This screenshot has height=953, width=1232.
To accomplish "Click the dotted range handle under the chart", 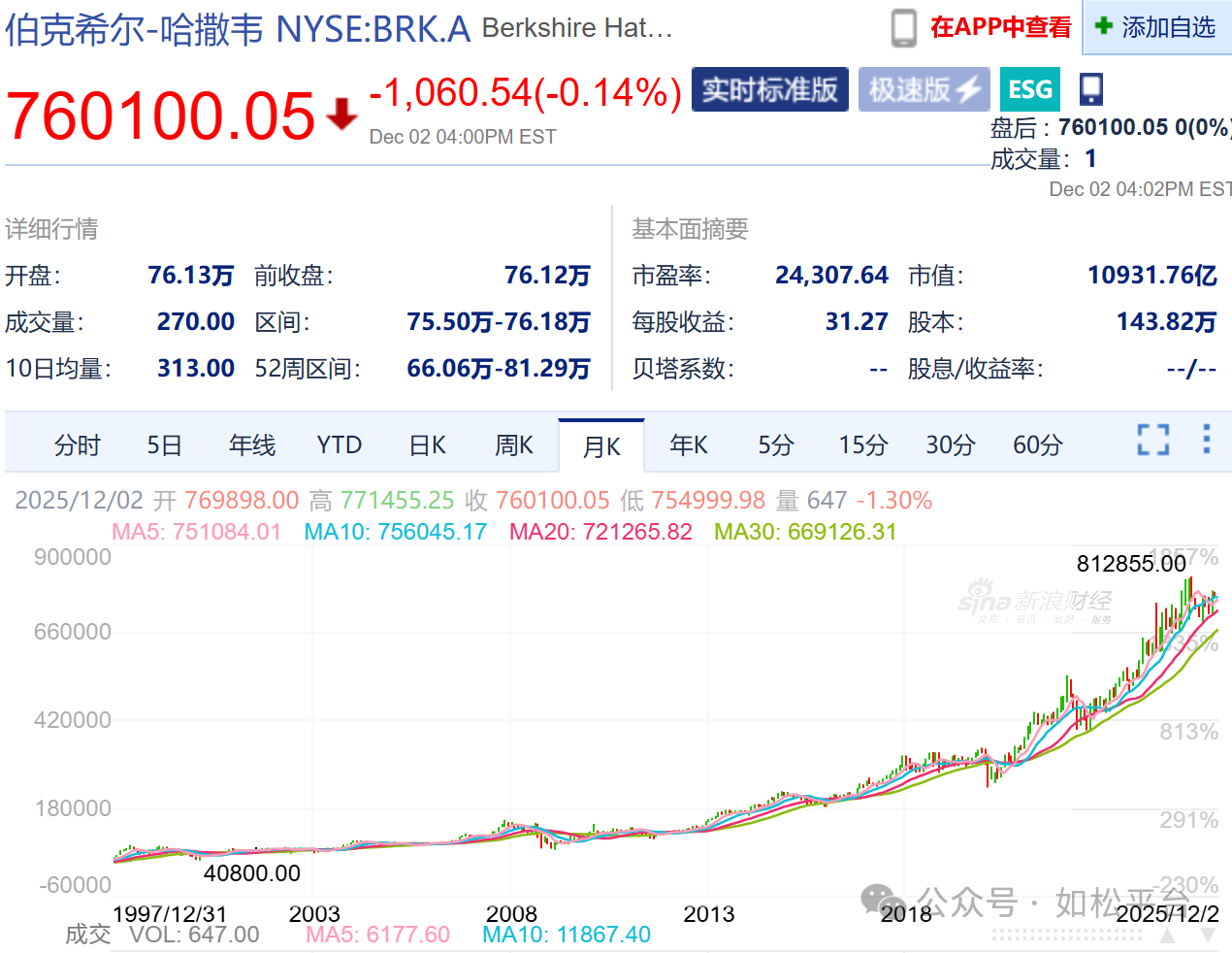I will click(x=1067, y=936).
